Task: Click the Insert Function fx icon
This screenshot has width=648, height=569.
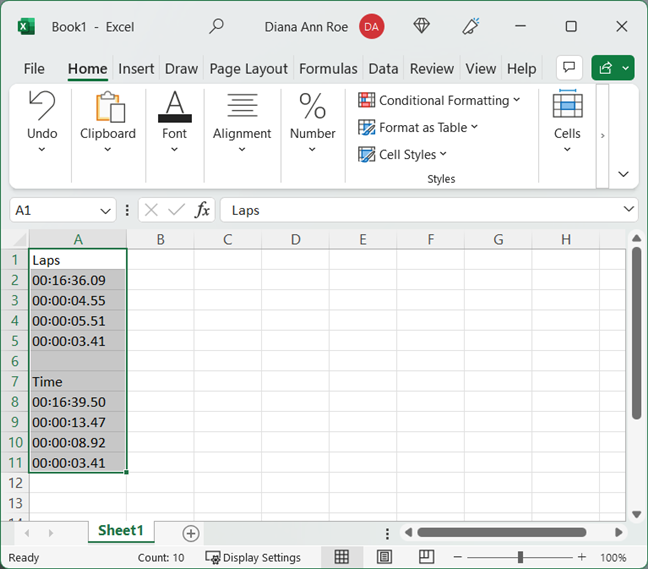Action: 202,210
